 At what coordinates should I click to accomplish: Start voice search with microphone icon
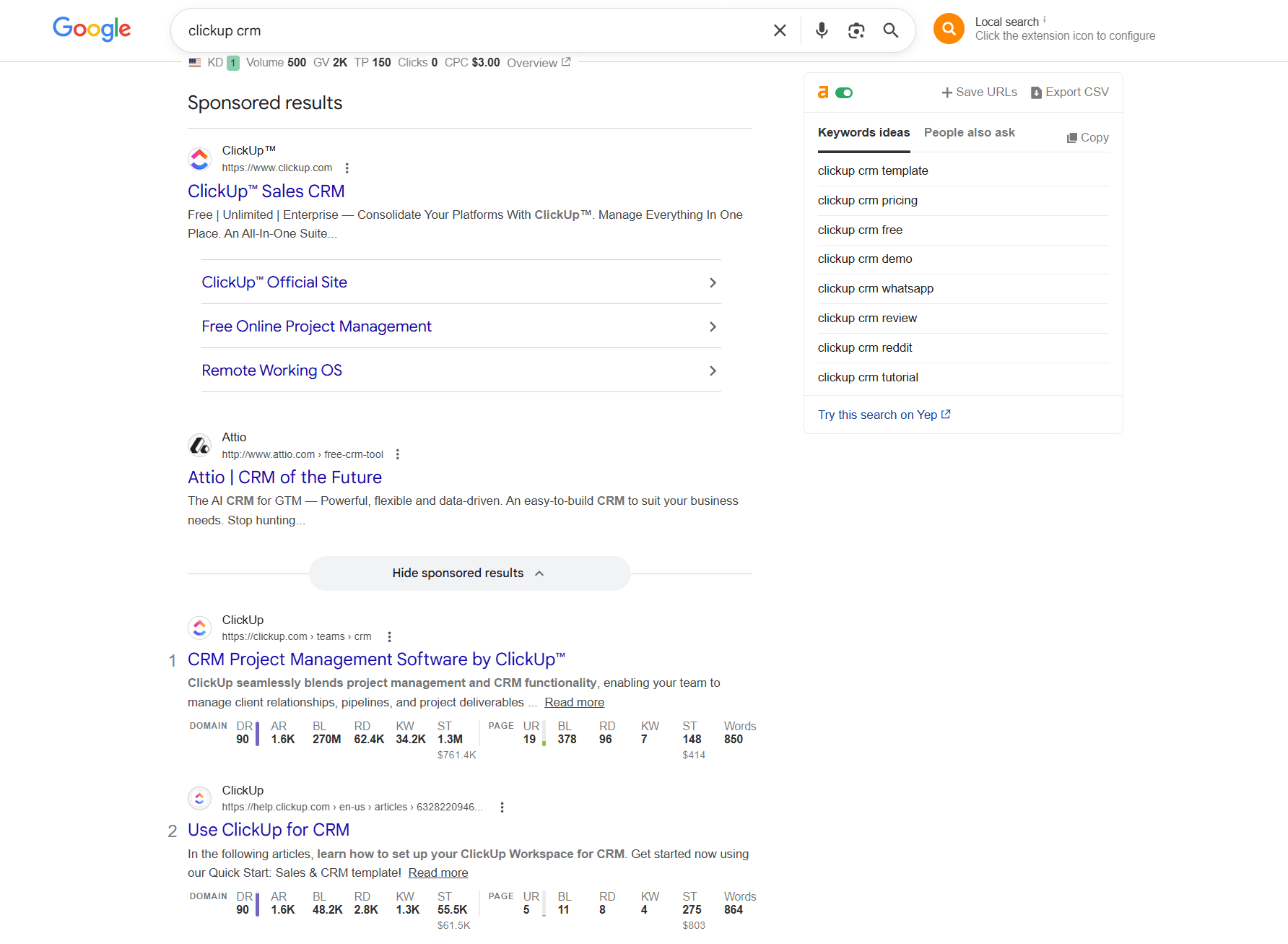[822, 30]
